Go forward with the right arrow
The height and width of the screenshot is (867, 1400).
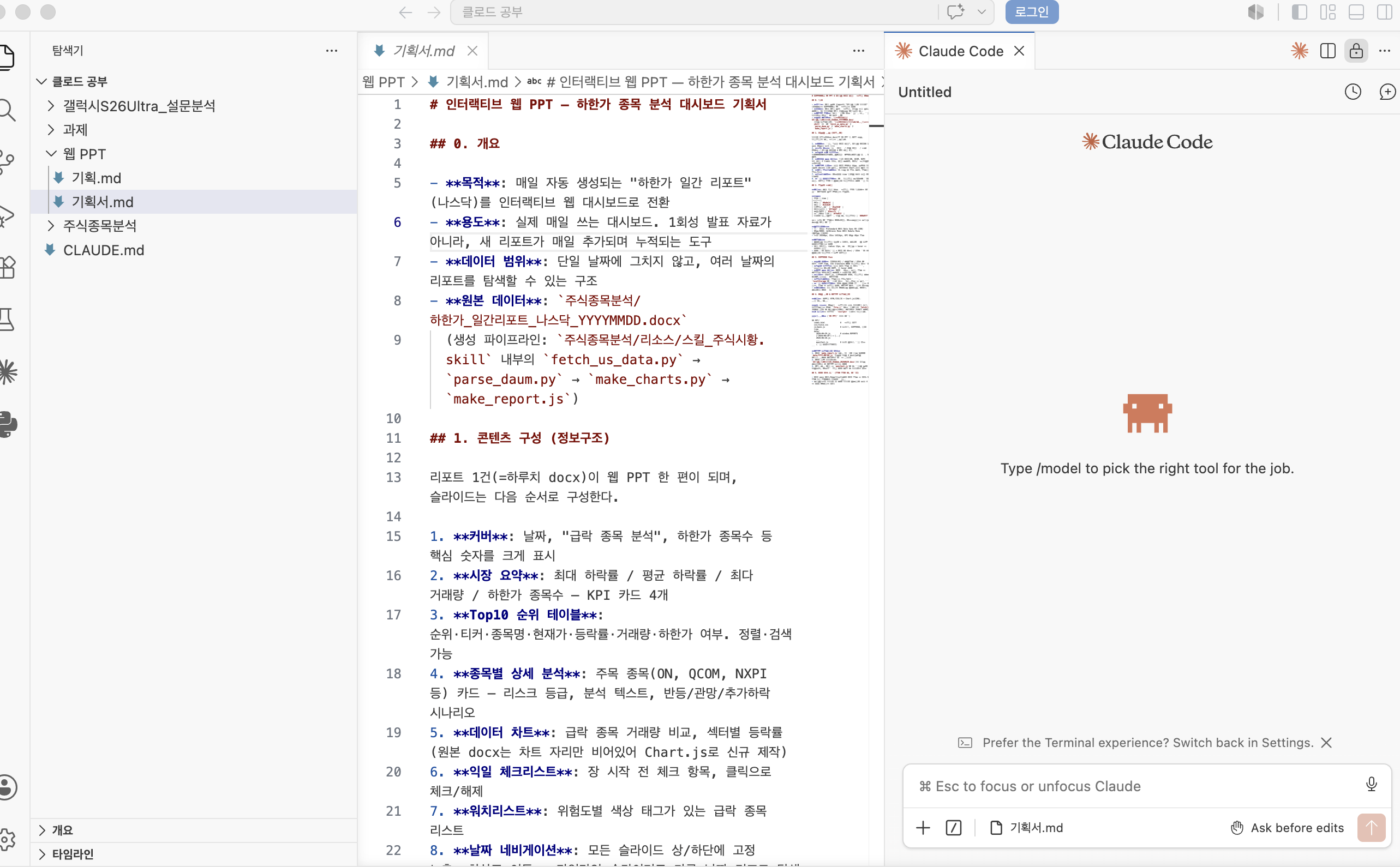tap(434, 12)
